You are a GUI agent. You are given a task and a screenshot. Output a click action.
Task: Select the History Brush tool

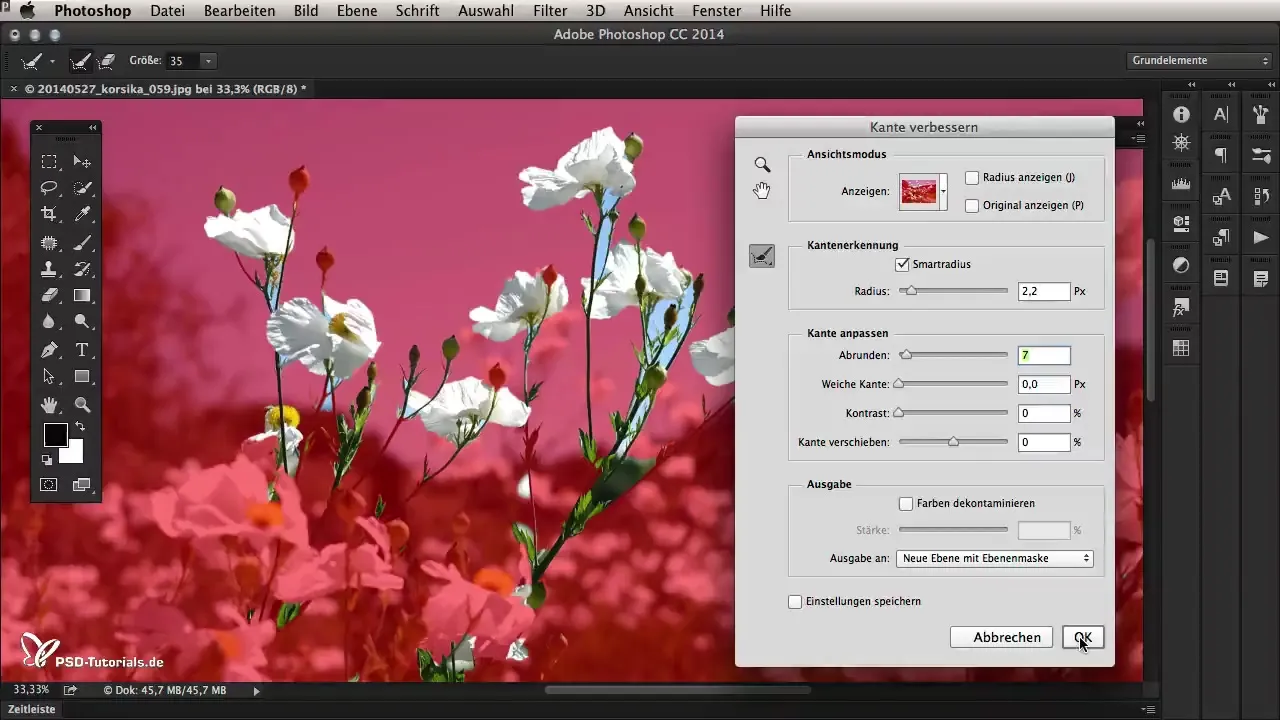pos(83,268)
